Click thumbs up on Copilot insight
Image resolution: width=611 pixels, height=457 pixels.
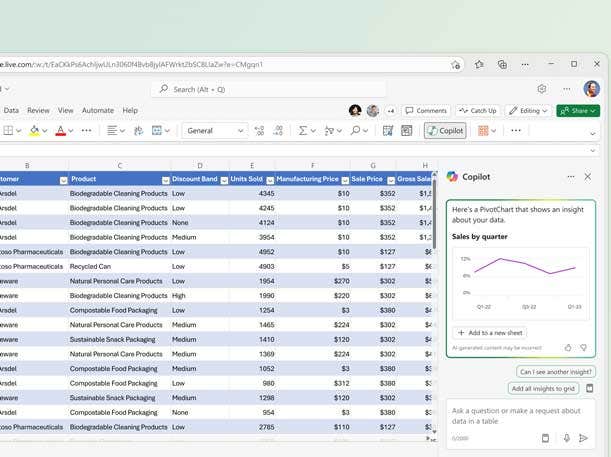click(x=568, y=348)
